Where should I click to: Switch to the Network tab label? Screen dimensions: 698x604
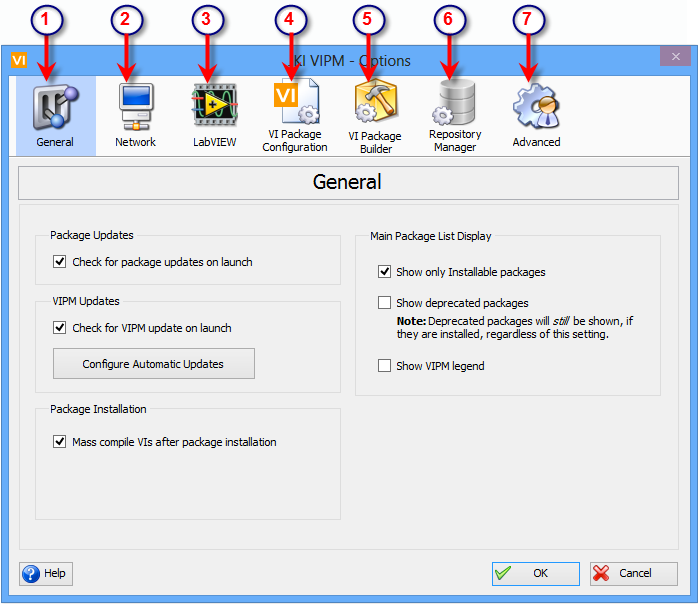135,142
